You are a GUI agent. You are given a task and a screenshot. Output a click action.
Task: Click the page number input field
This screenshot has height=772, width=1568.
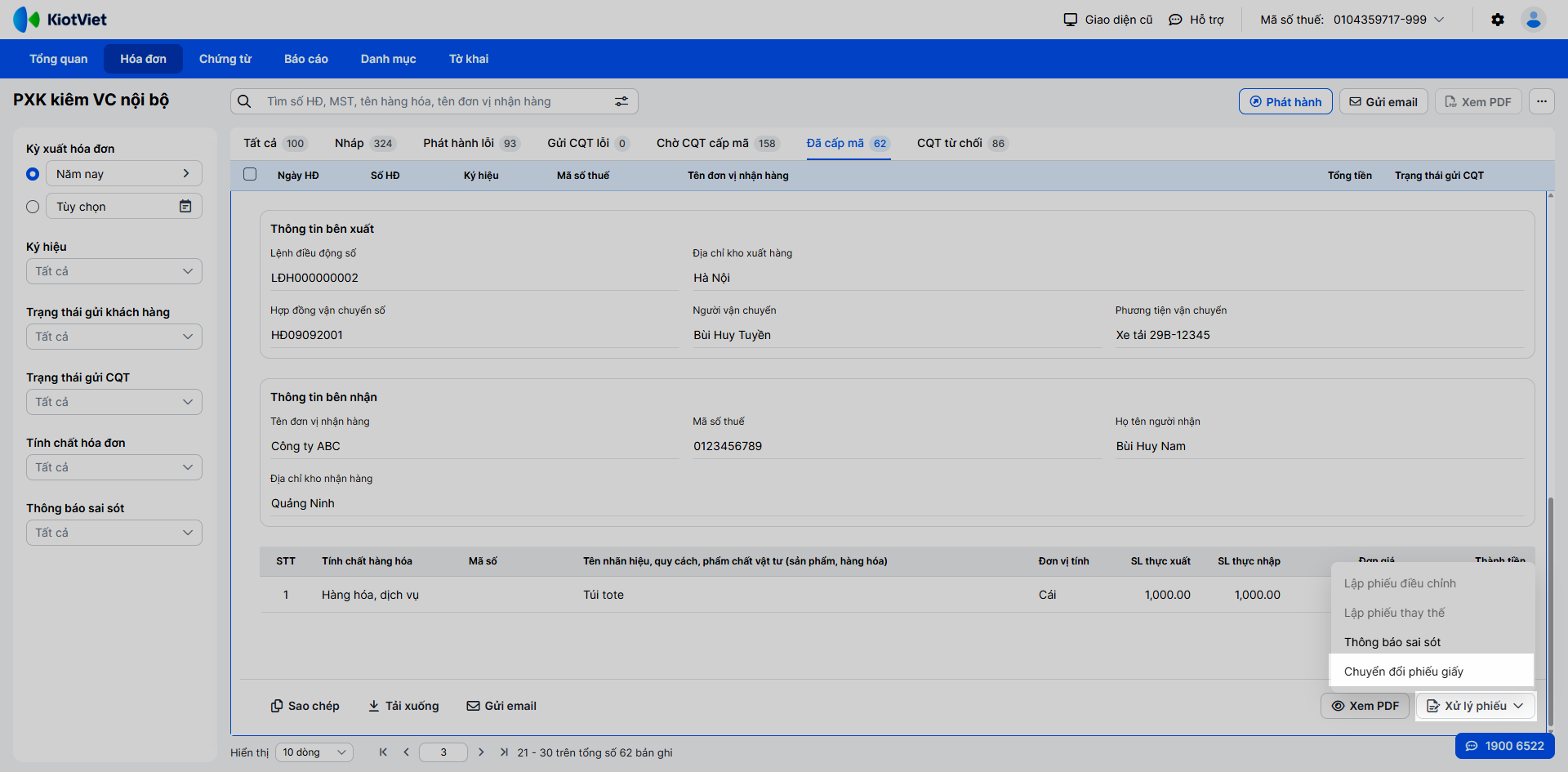[x=443, y=752]
